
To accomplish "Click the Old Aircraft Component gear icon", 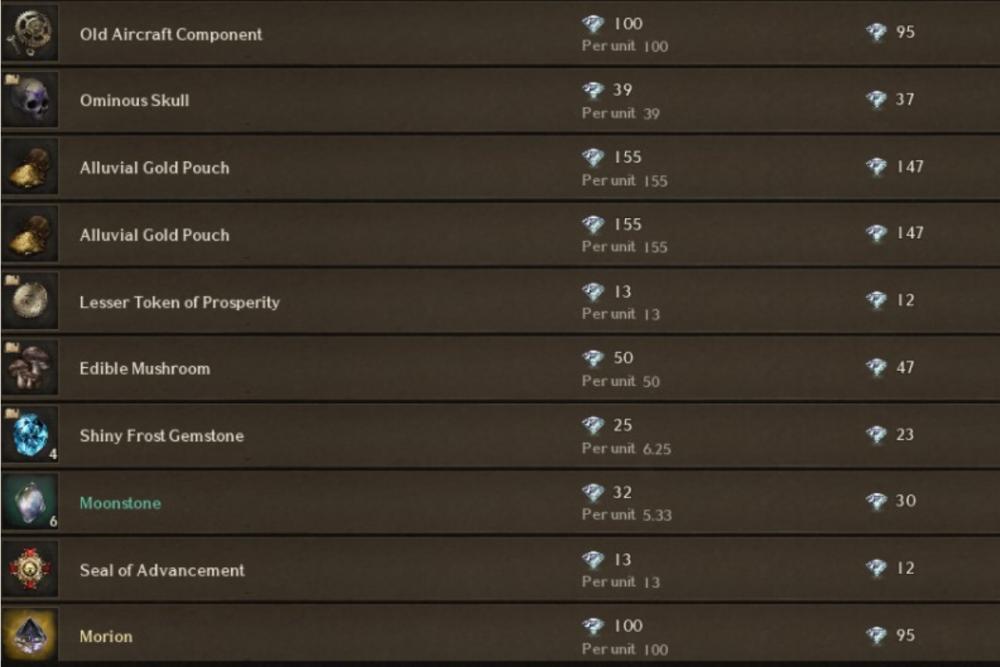I will (30, 33).
